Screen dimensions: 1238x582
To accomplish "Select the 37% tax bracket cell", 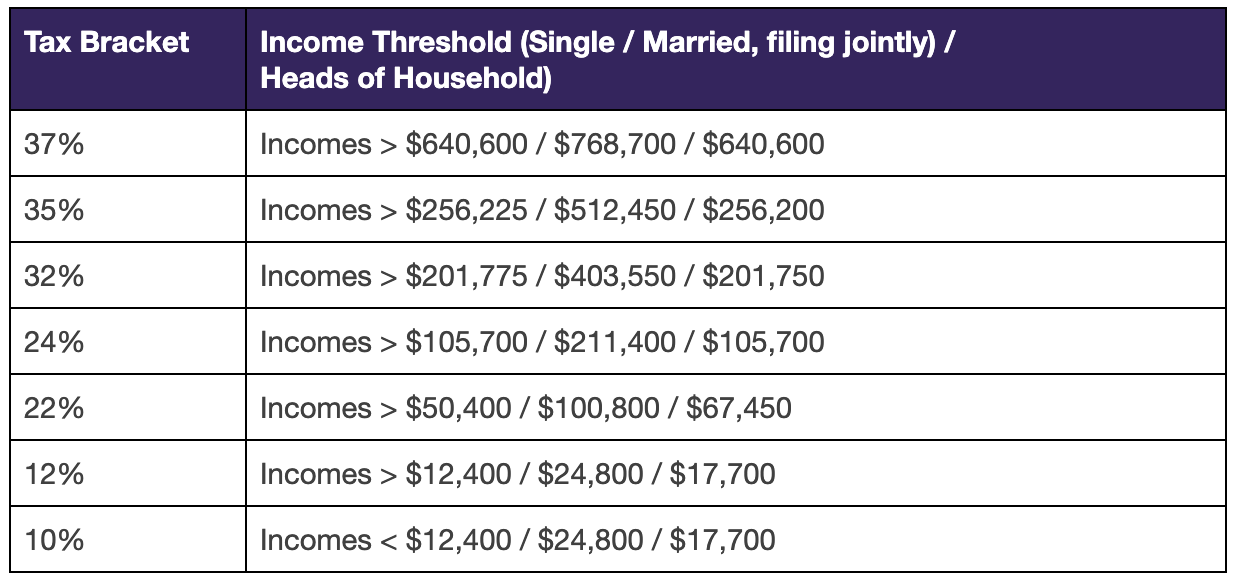I will 53,144.
